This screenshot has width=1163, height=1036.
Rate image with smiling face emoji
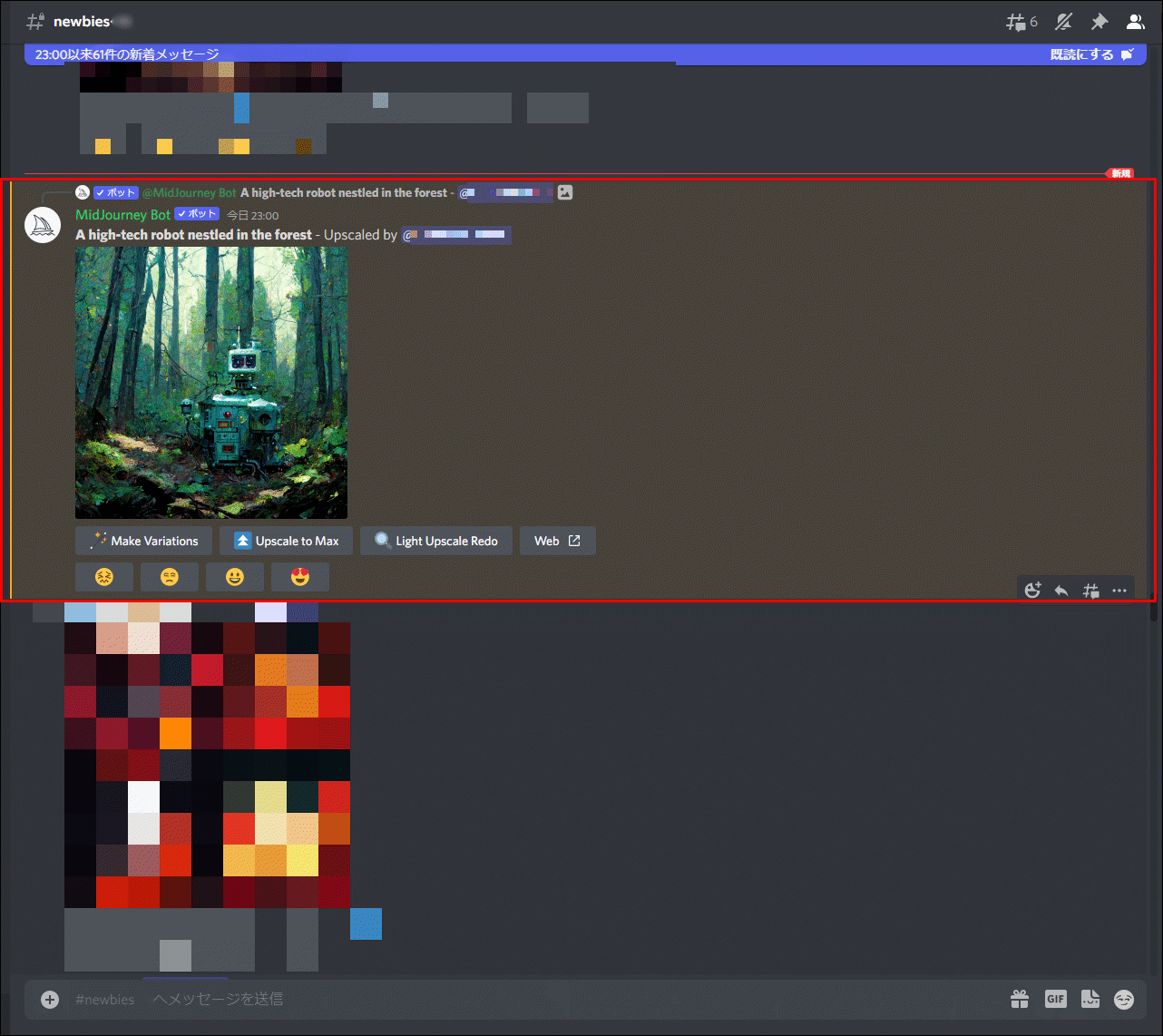pos(235,577)
